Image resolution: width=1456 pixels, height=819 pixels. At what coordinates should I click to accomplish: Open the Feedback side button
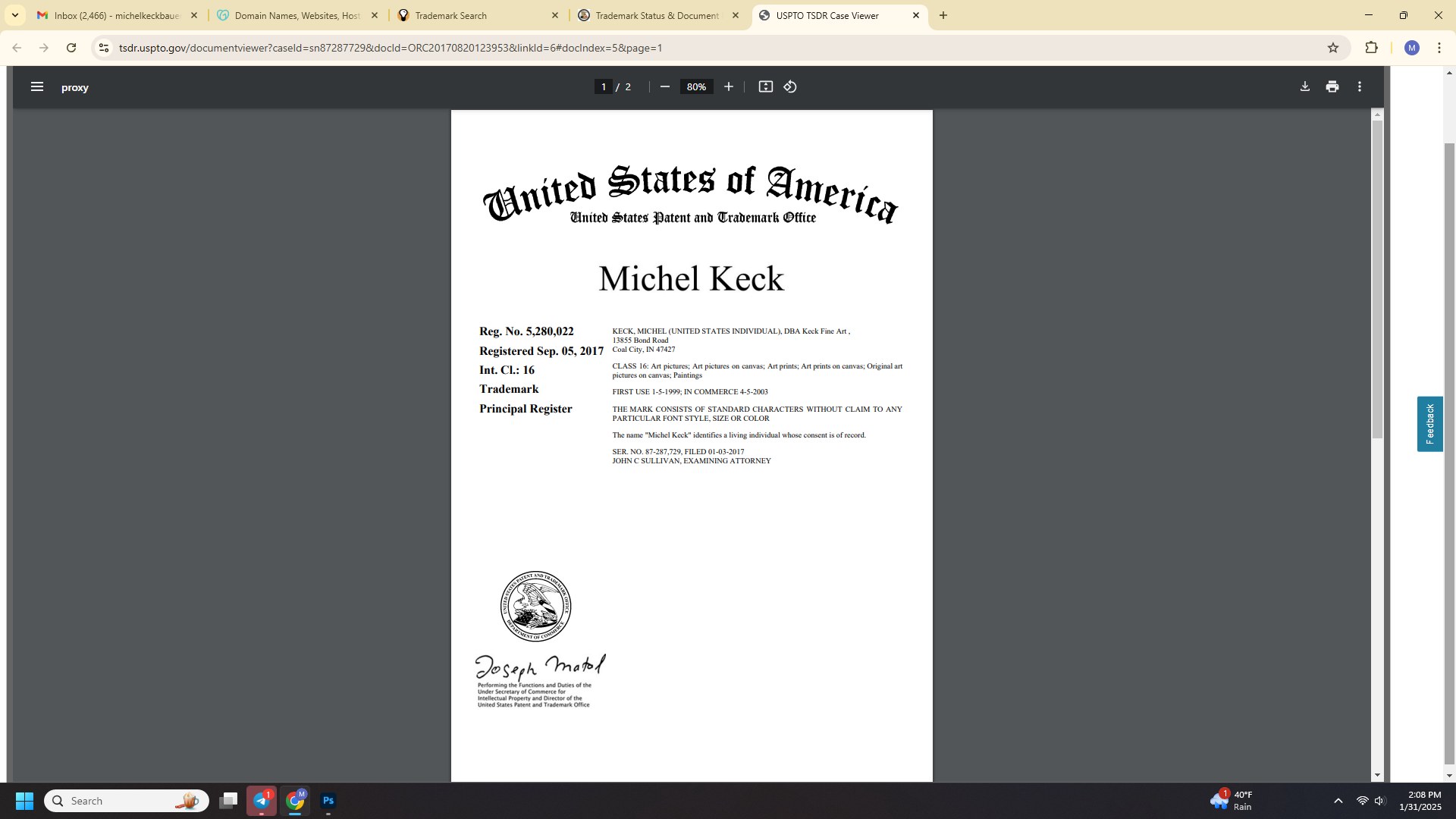(1429, 424)
